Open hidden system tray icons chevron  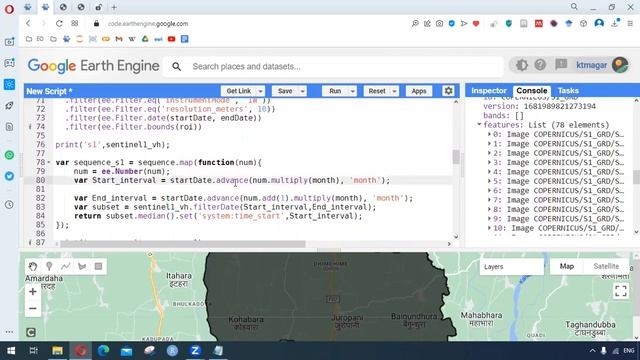click(592, 351)
